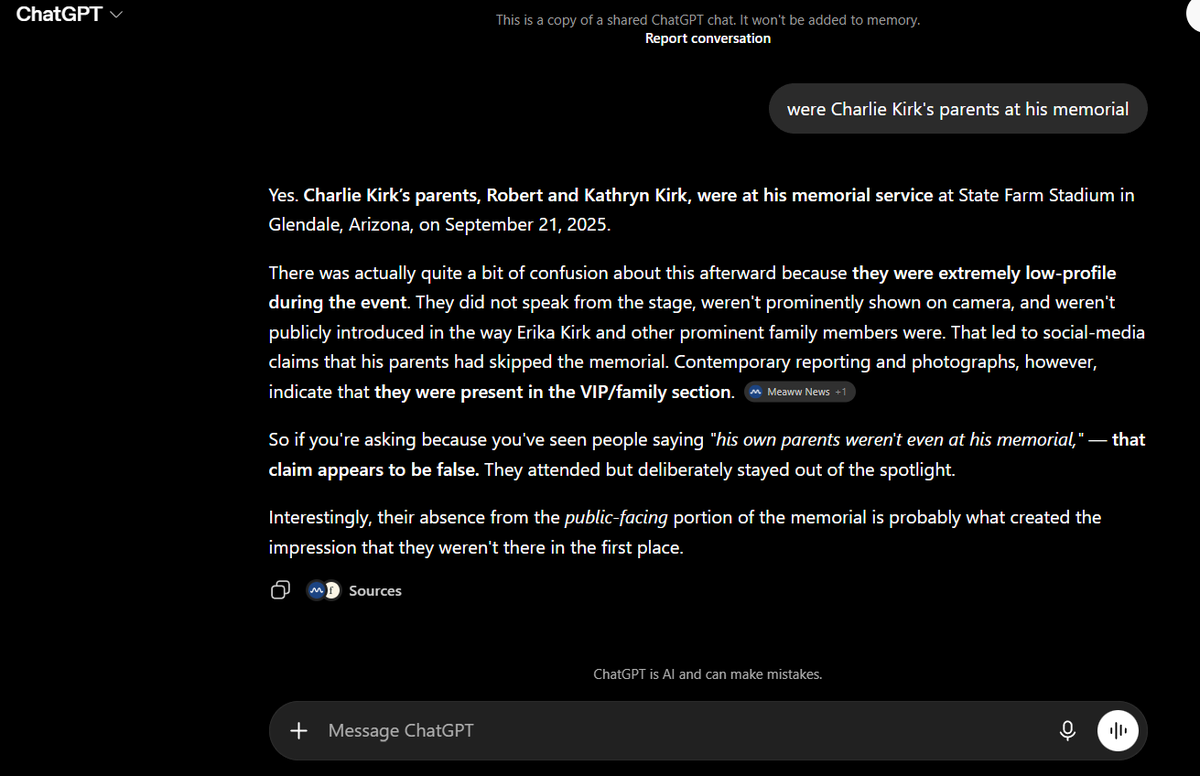Click the shared chat copy notice text

[708, 19]
